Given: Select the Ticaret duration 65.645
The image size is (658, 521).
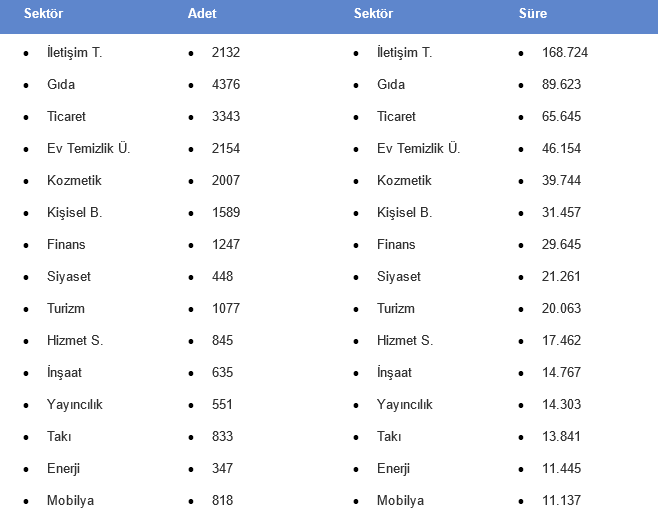Looking at the screenshot, I should 561,116.
